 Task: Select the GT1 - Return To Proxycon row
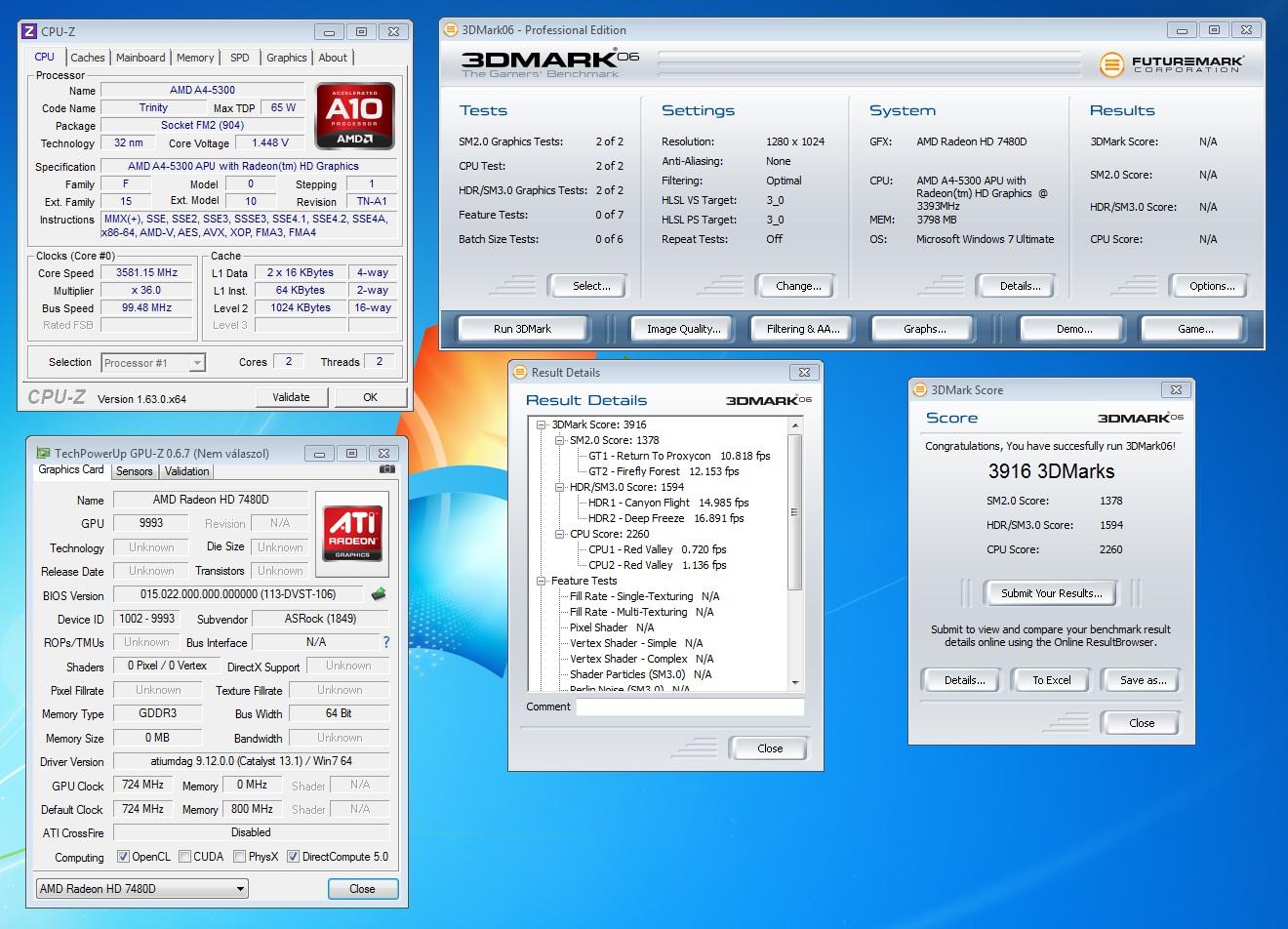point(679,456)
